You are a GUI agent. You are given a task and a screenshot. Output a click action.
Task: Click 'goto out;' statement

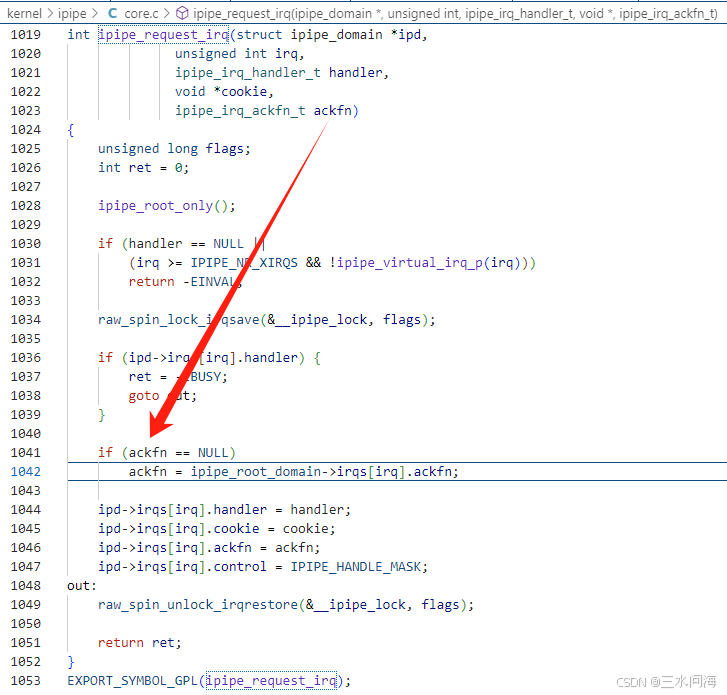[162, 396]
